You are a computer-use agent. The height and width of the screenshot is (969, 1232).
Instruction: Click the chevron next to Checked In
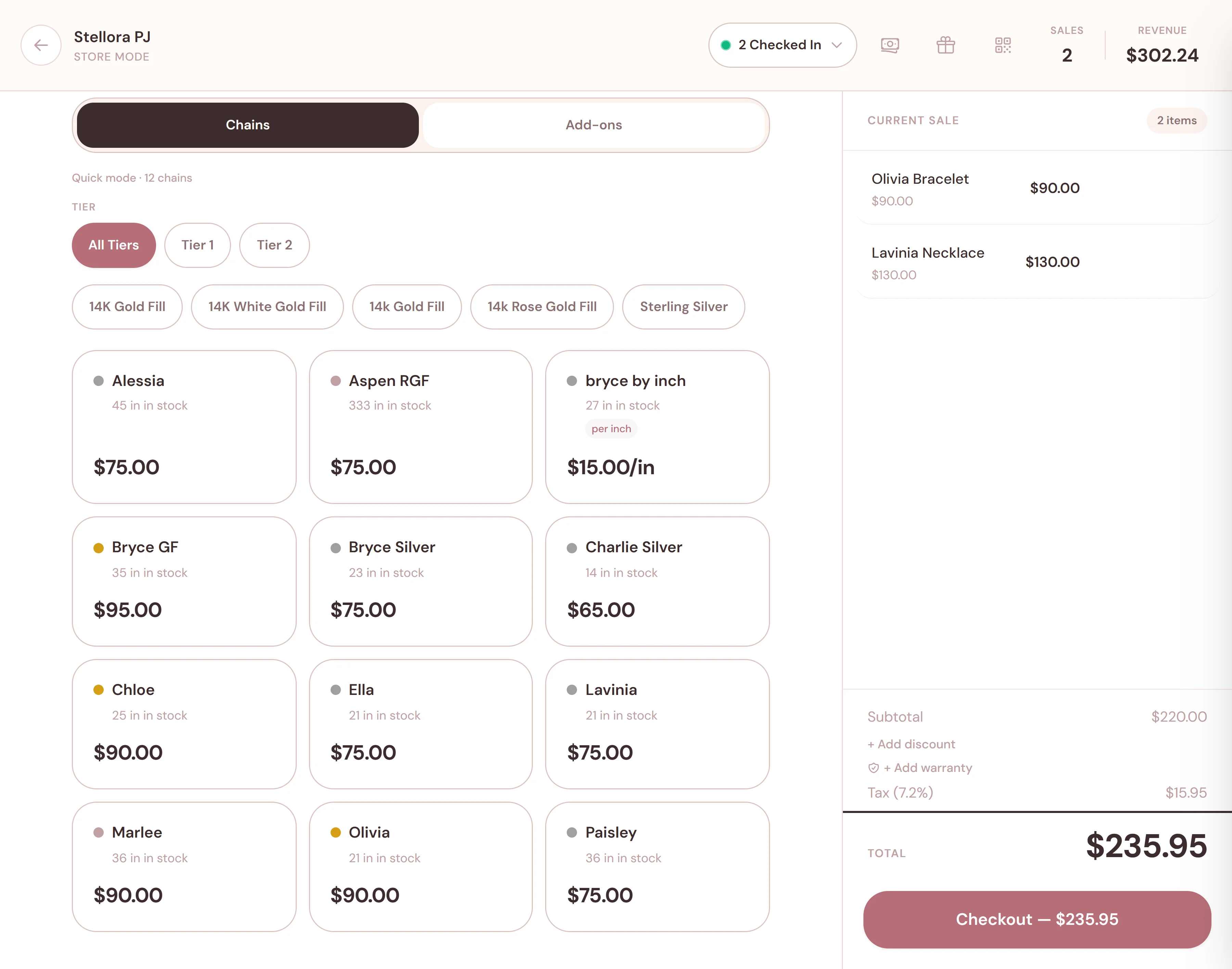coord(836,46)
